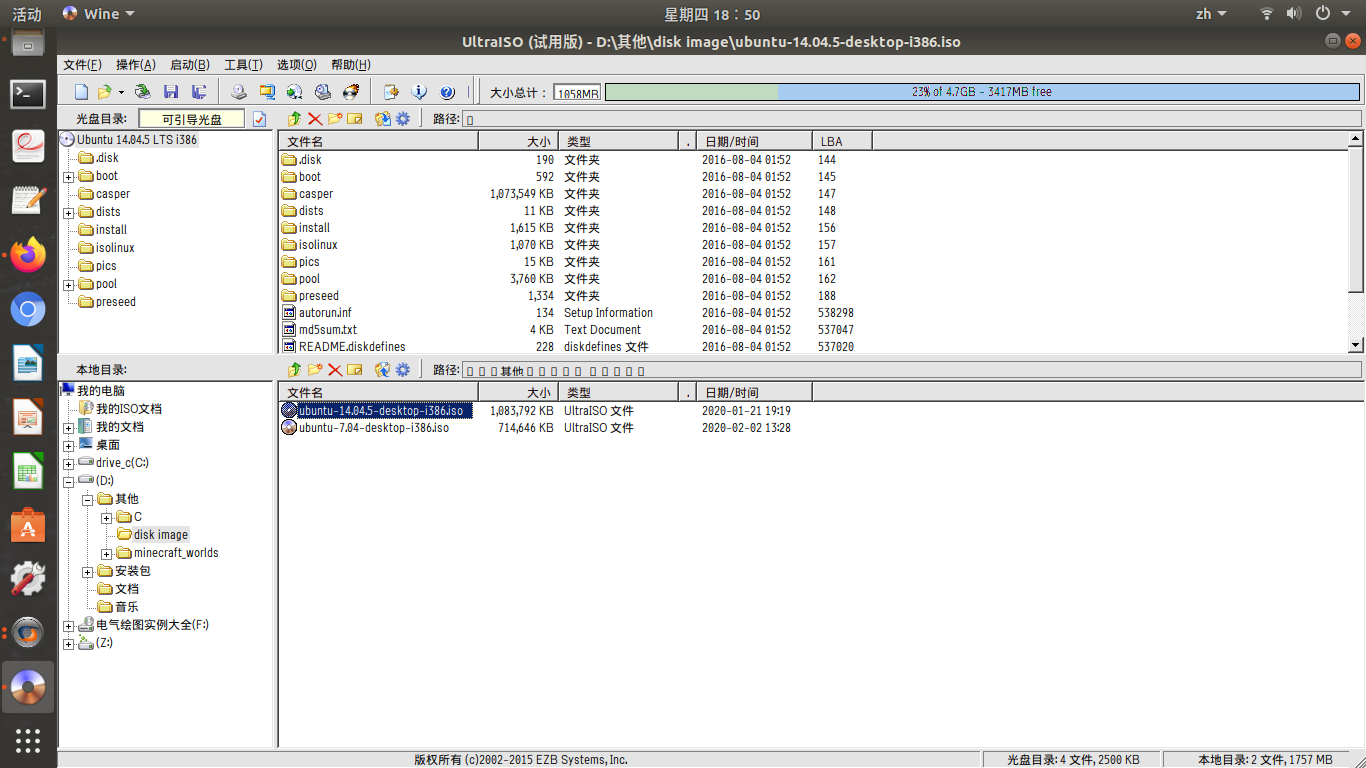Select isolinux folder in disc tree
Image resolution: width=1366 pixels, height=768 pixels.
(x=115, y=248)
